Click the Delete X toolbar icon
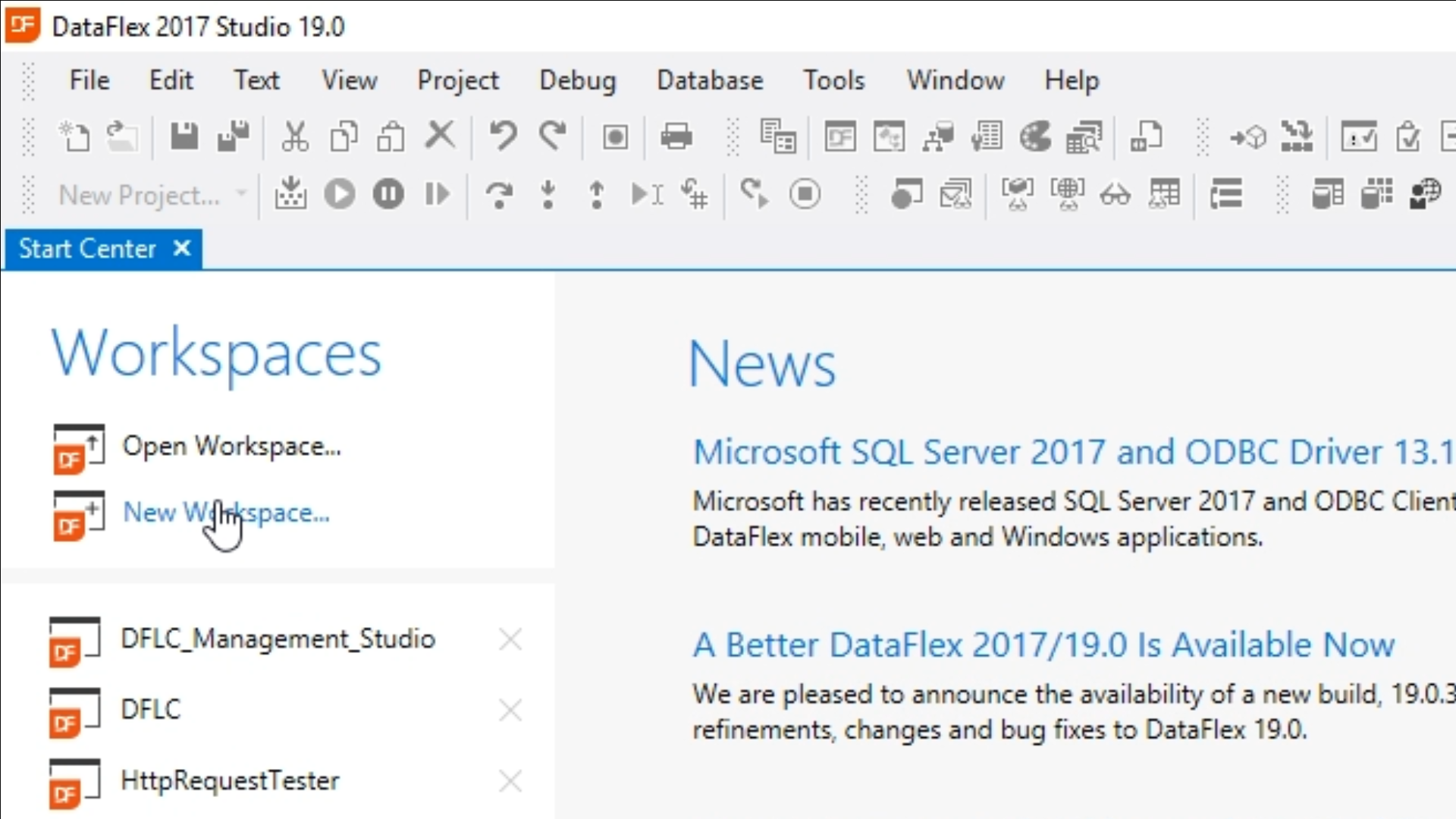This screenshot has width=1456, height=819. click(440, 137)
